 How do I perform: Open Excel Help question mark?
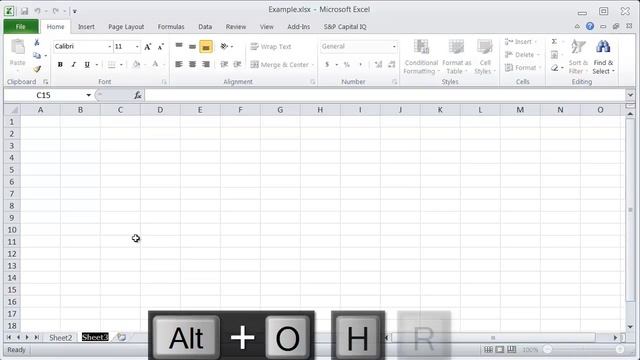click(x=590, y=26)
